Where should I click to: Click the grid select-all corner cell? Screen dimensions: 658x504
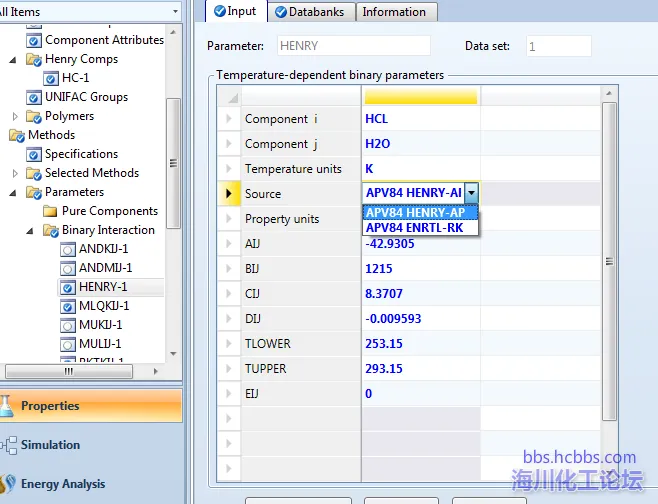tap(229, 96)
